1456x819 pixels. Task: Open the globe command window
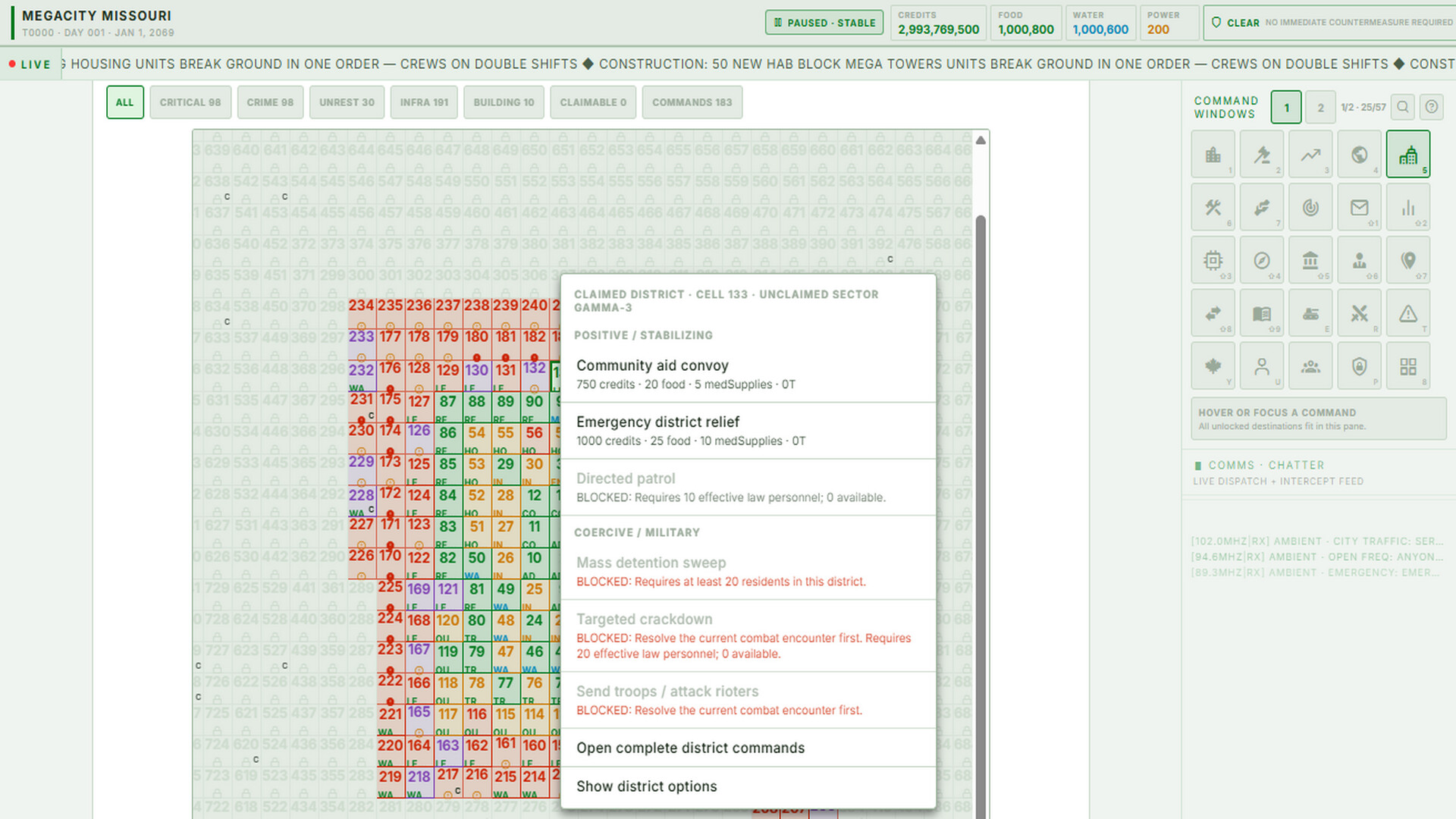point(1360,154)
